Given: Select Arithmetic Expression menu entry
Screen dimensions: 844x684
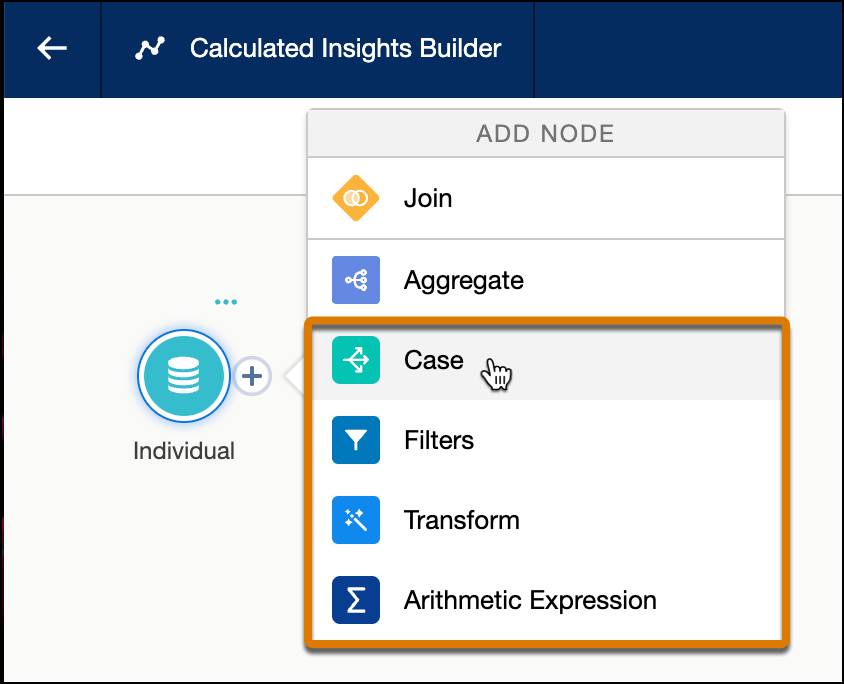Looking at the screenshot, I should point(546,600).
